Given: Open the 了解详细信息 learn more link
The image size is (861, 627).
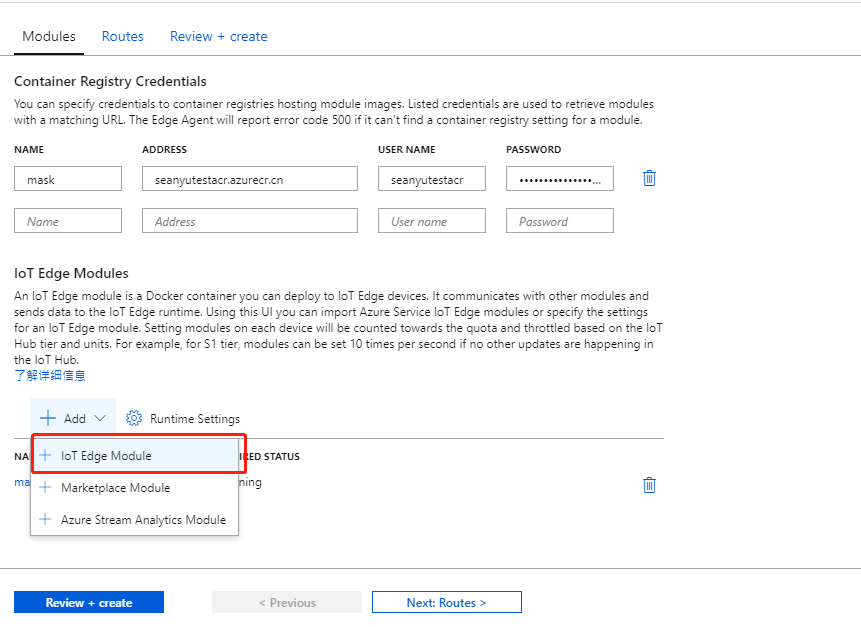Looking at the screenshot, I should point(50,375).
